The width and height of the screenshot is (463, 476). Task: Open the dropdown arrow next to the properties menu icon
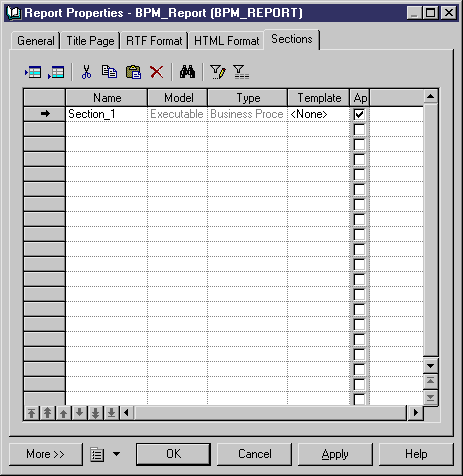coord(116,454)
